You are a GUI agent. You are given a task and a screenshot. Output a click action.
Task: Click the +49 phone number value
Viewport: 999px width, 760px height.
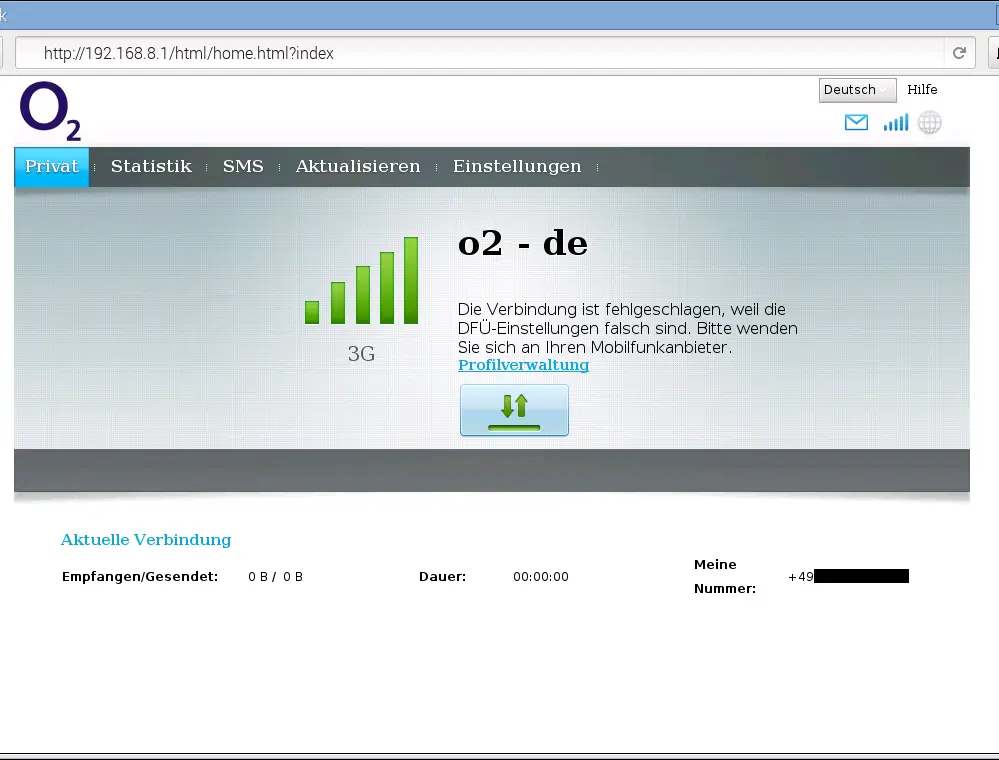848,577
